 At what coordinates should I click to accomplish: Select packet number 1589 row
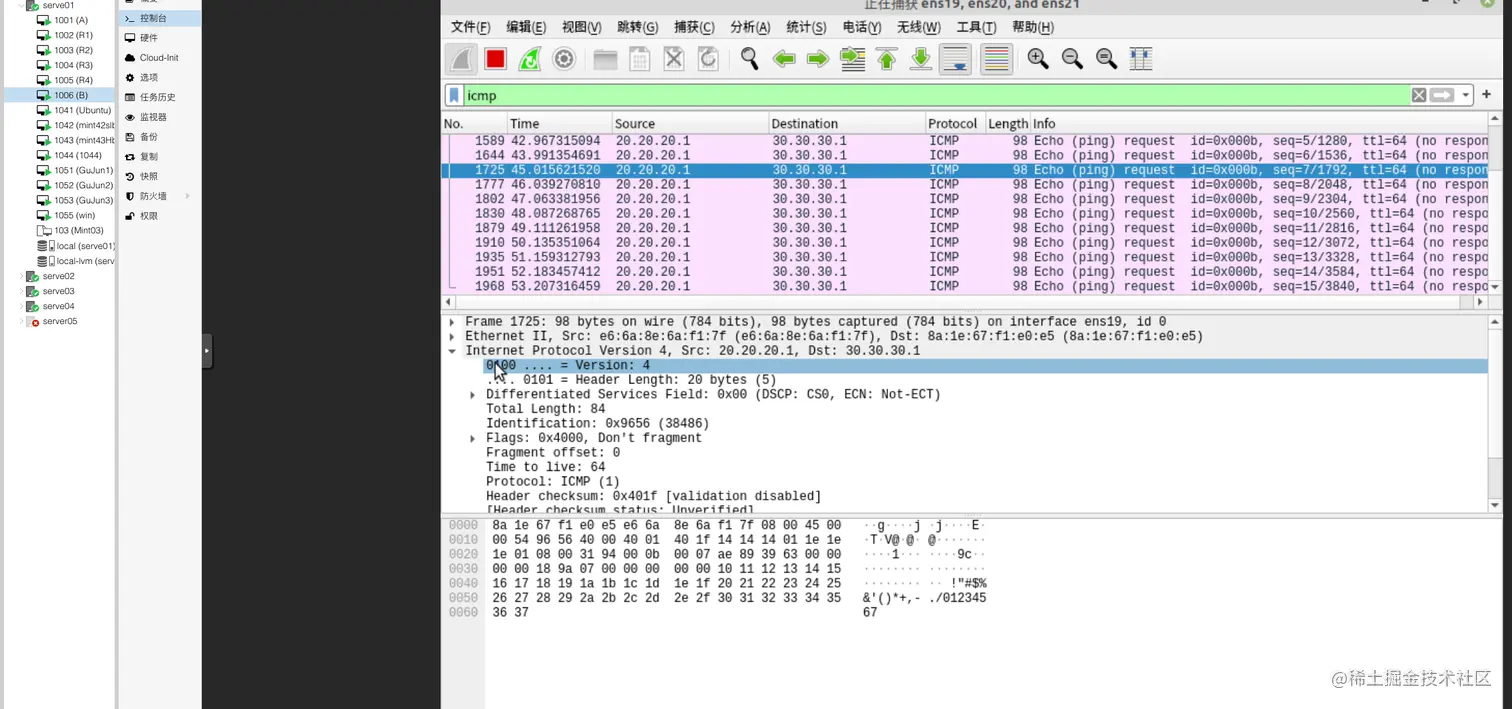[x=965, y=141]
